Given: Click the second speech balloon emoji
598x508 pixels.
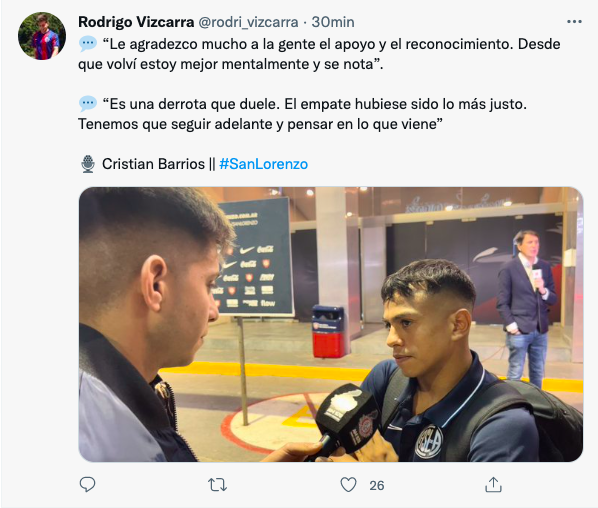Looking at the screenshot, I should pos(88,104).
